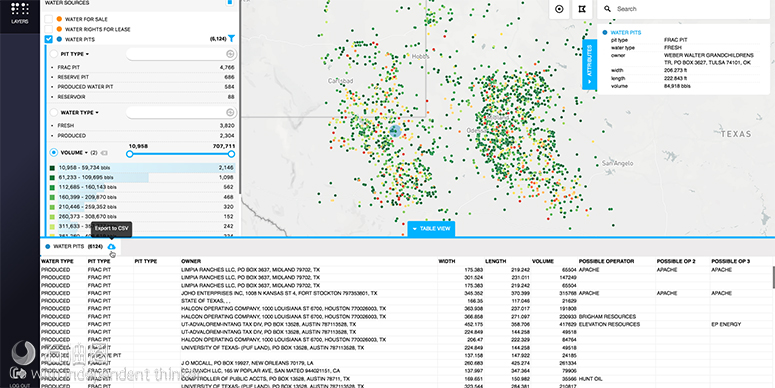This screenshot has height=388, width=775.
Task: Collapse the Attributes side tab
Action: tap(590, 64)
